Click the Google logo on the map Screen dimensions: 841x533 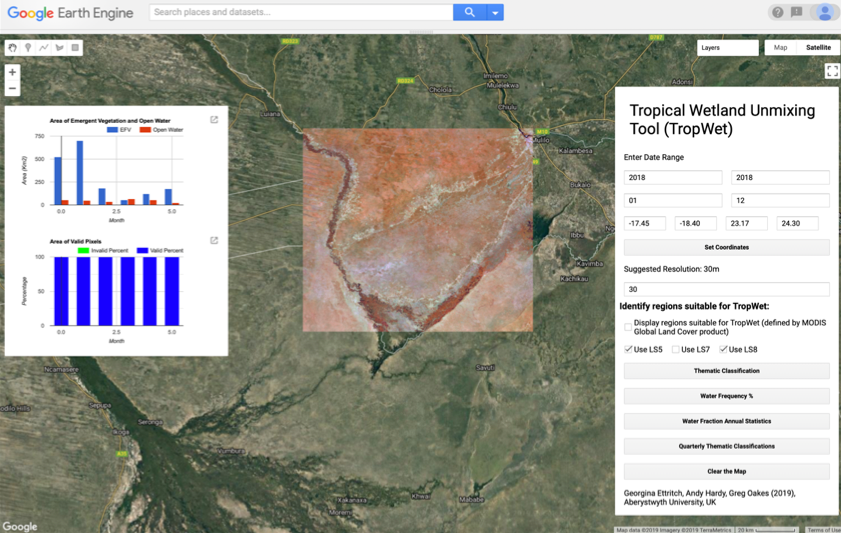pos(20,527)
